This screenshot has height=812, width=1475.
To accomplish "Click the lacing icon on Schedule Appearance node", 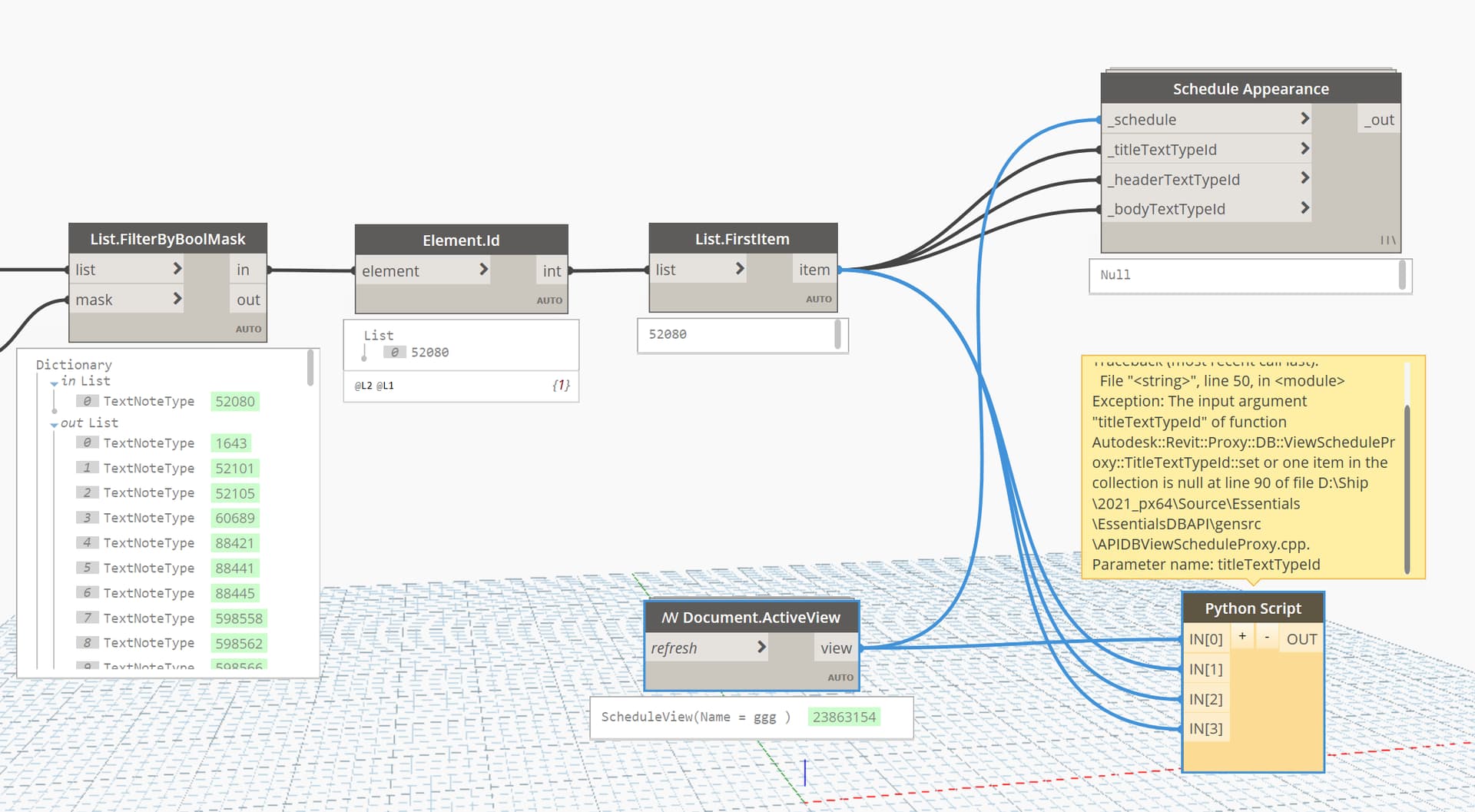I will point(1387,239).
